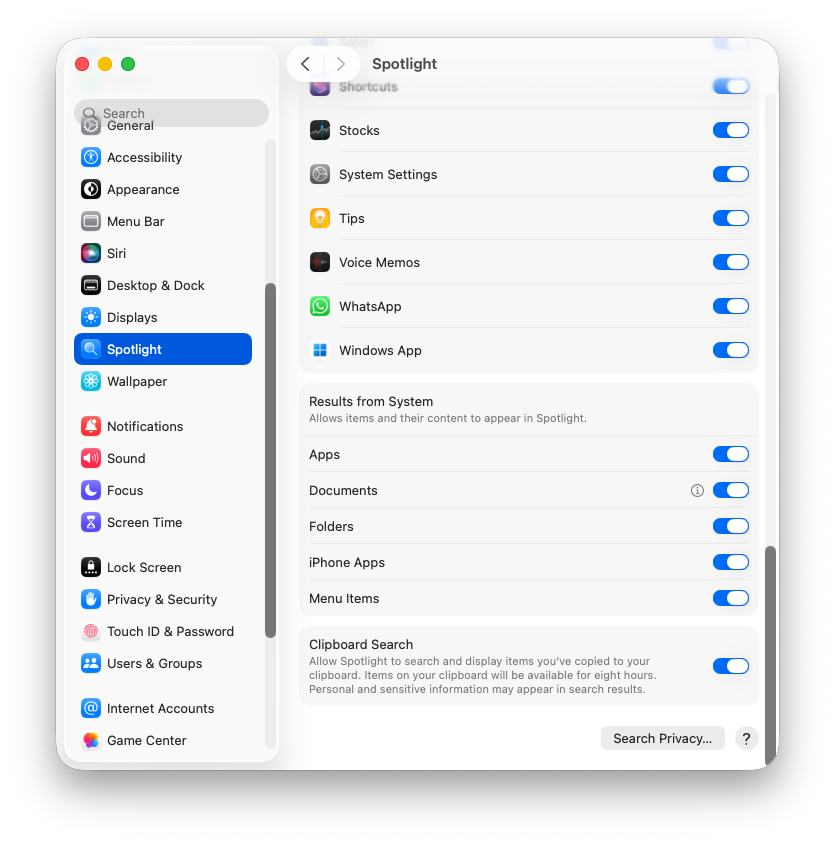Click the WhatsApp app icon

[320, 306]
